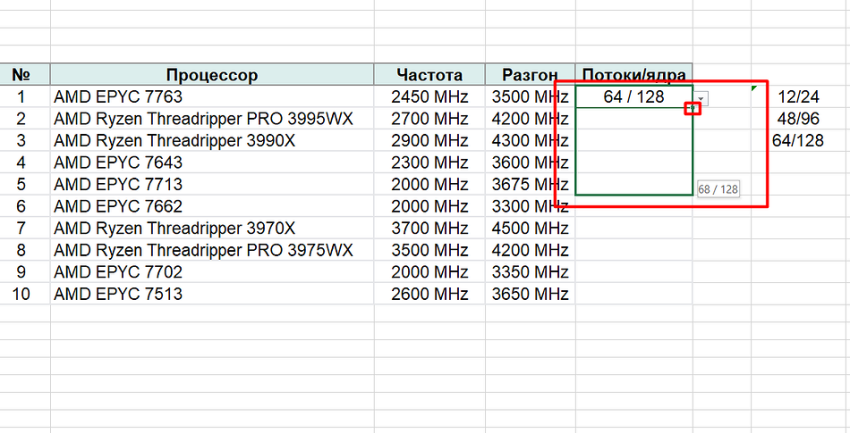Click the green error indicator triangle

[753, 89]
